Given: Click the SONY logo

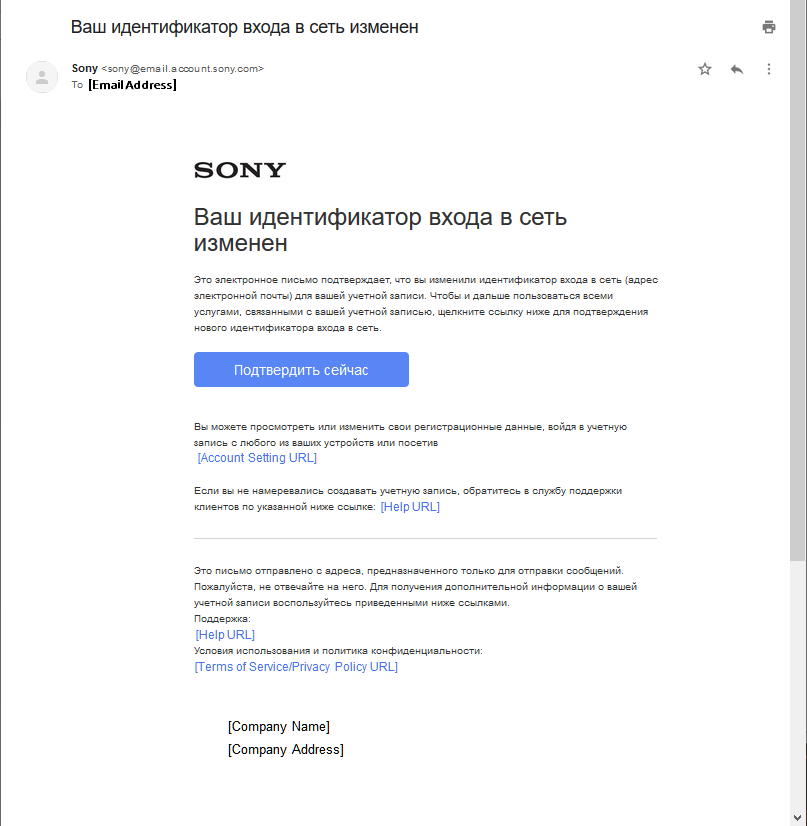Looking at the screenshot, I should 240,170.
